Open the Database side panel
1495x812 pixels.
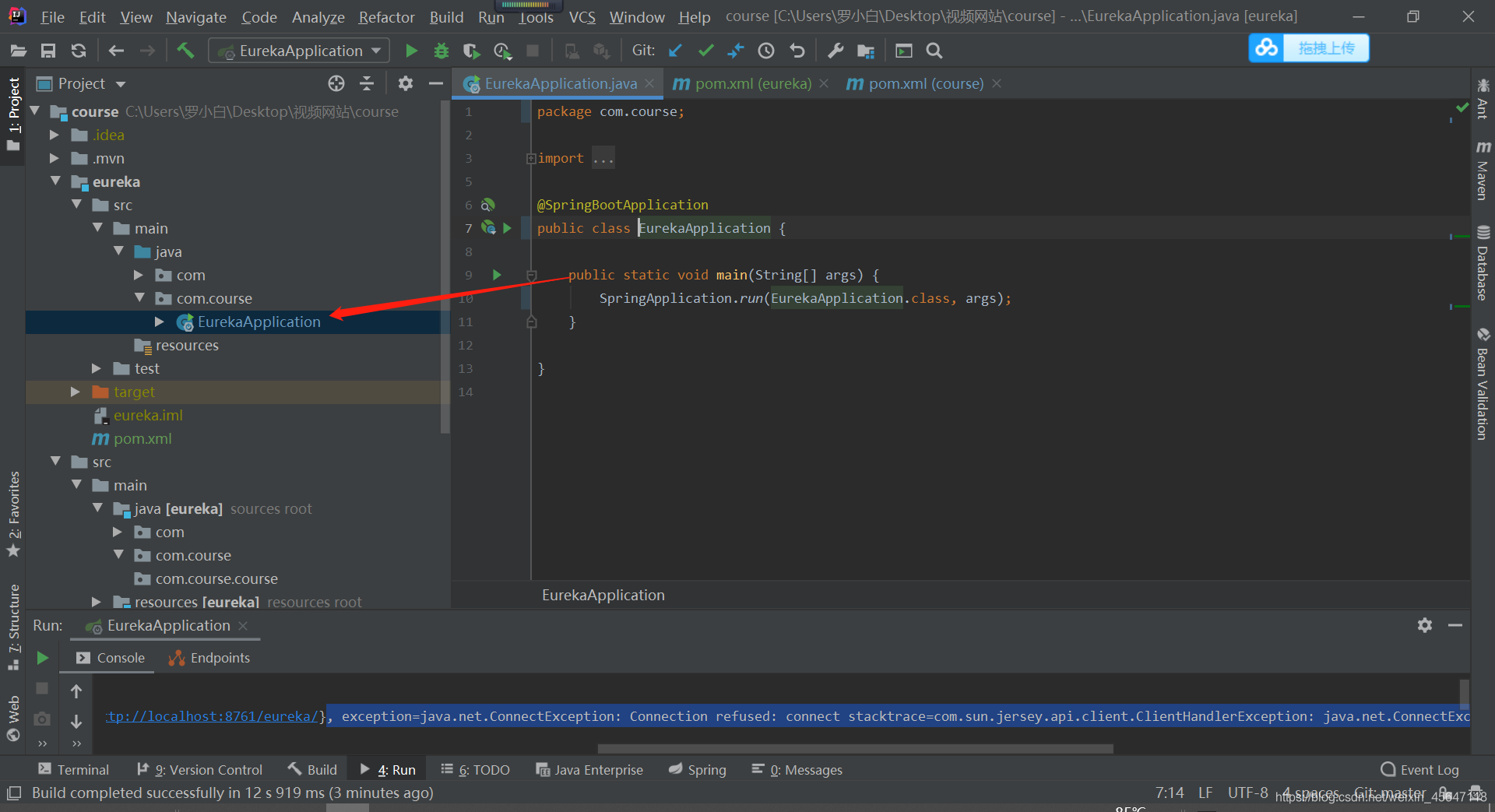click(x=1483, y=262)
